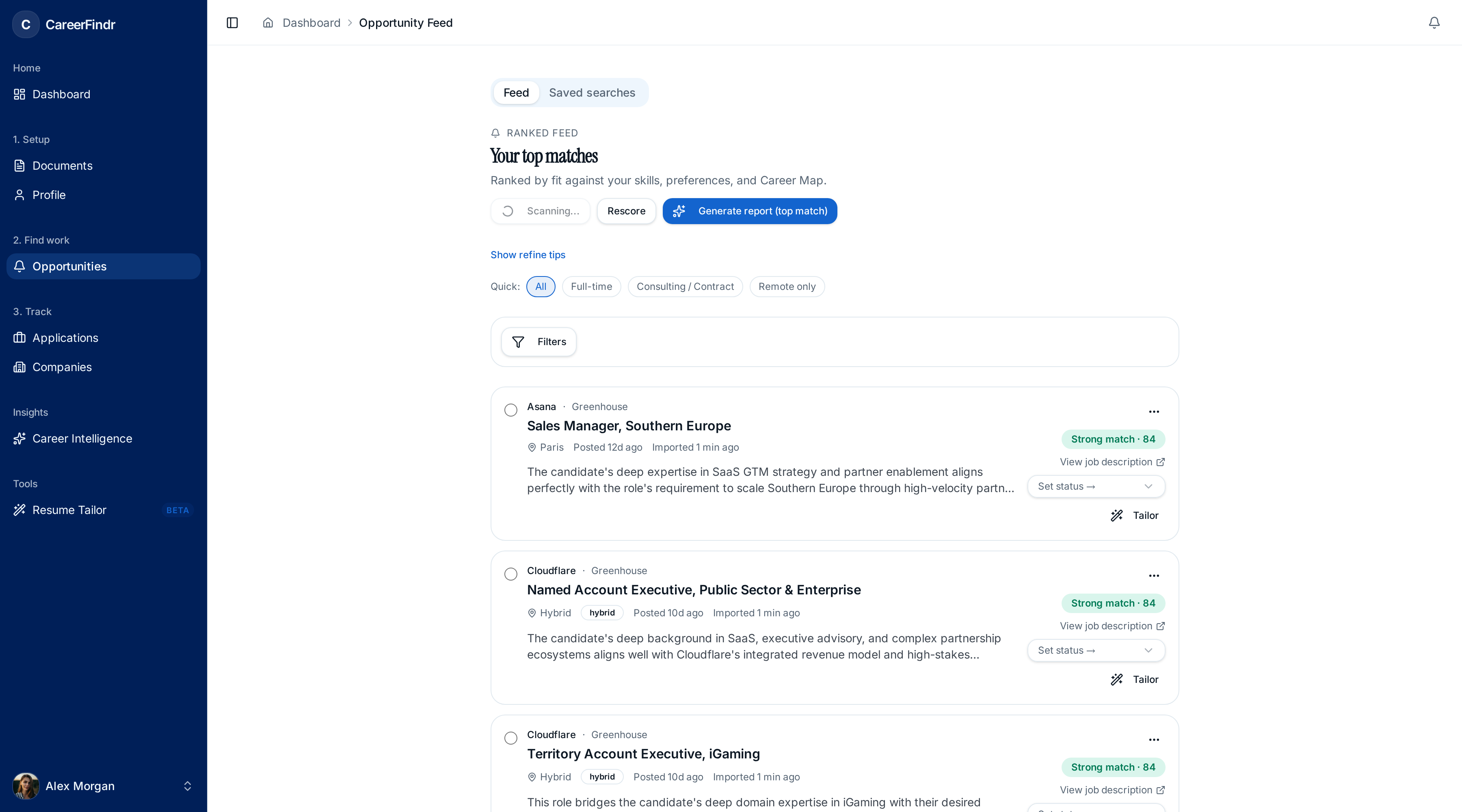Open View job description for Territory Account Executive
Screen dimensions: 1462x812
pyautogui.click(x=1112, y=790)
